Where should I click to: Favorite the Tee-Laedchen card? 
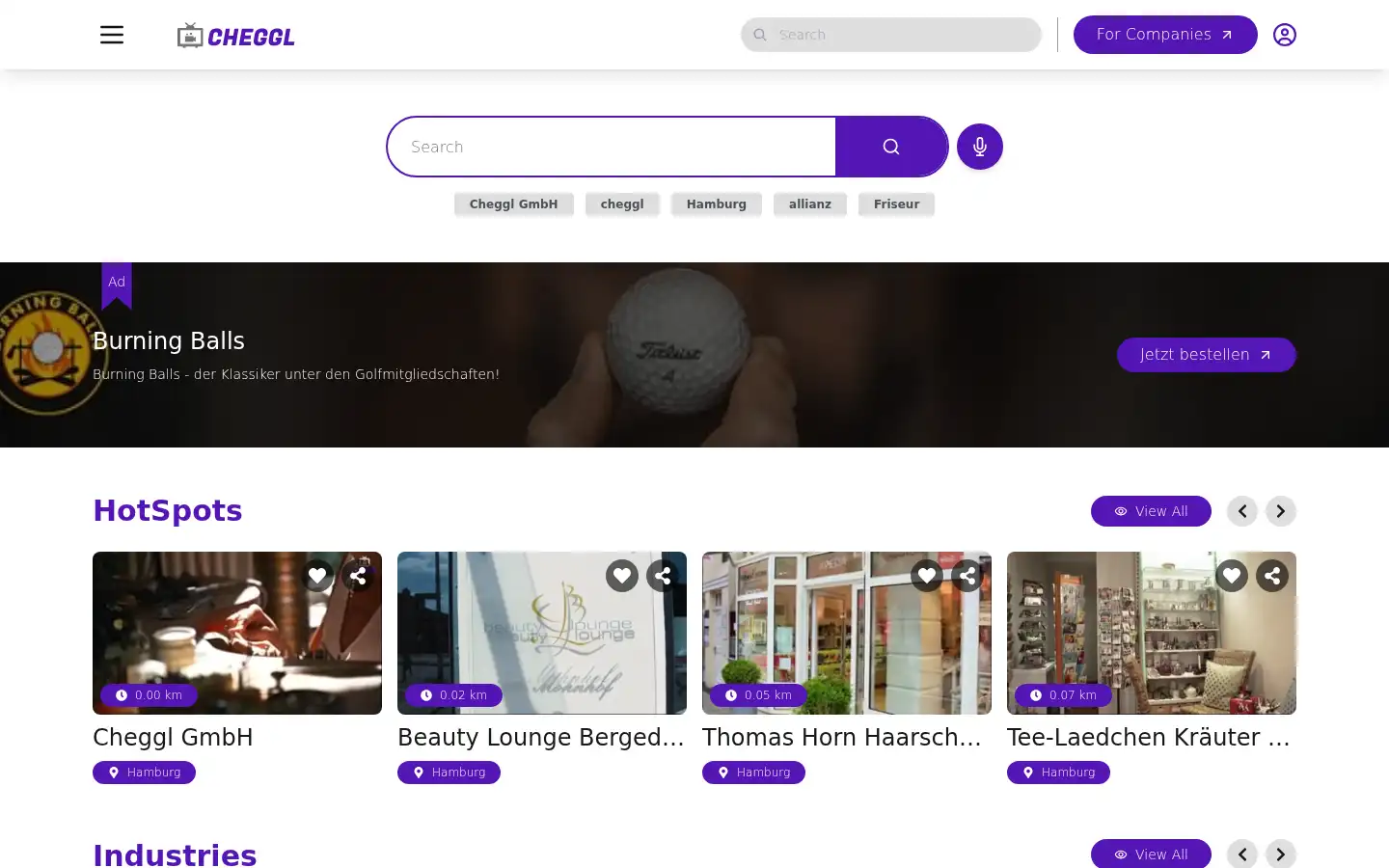[x=1232, y=576]
